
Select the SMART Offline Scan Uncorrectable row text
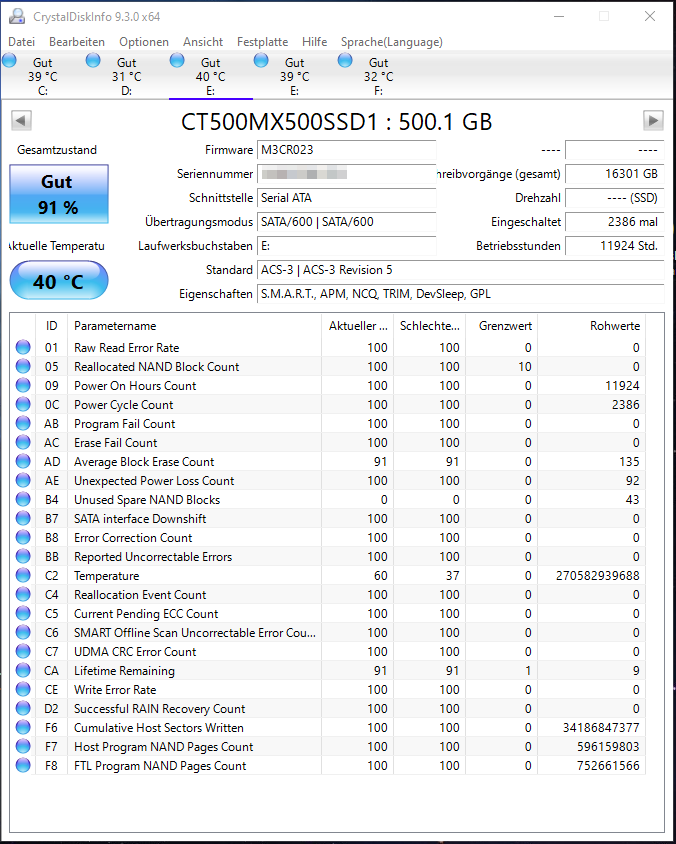195,632
